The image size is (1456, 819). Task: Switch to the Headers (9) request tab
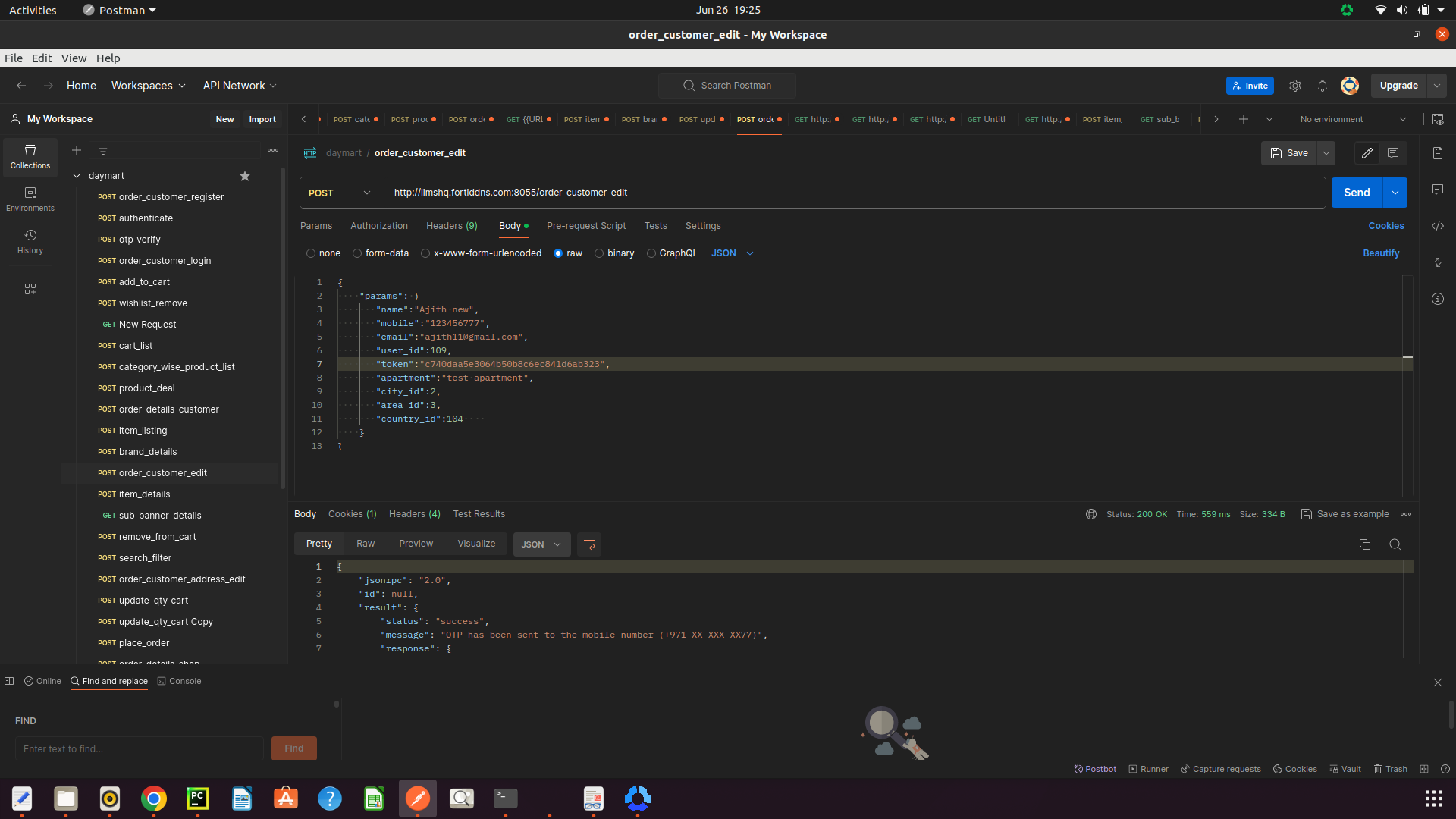click(451, 226)
